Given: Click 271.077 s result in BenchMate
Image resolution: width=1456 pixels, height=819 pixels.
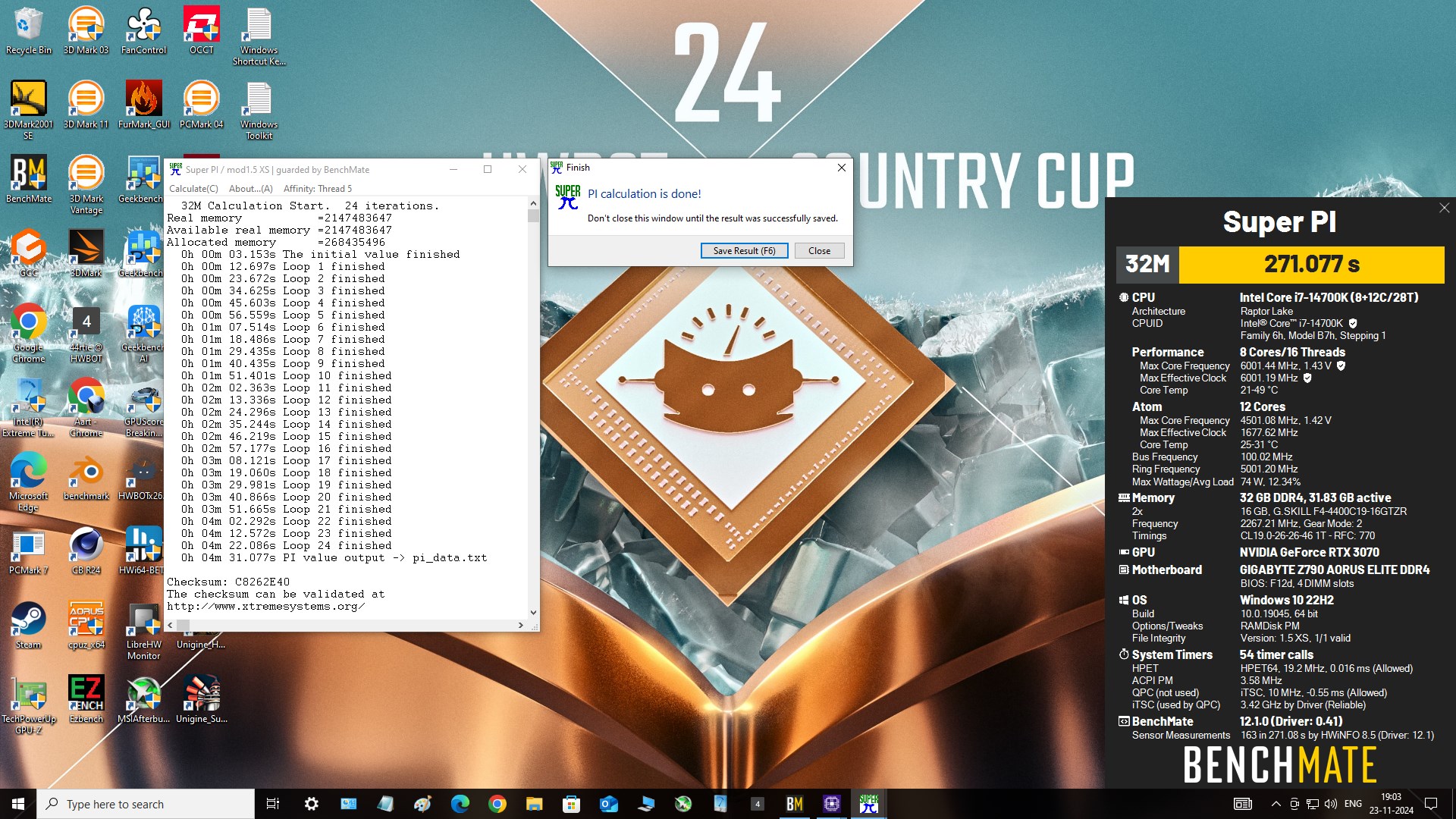Looking at the screenshot, I should coord(1311,264).
